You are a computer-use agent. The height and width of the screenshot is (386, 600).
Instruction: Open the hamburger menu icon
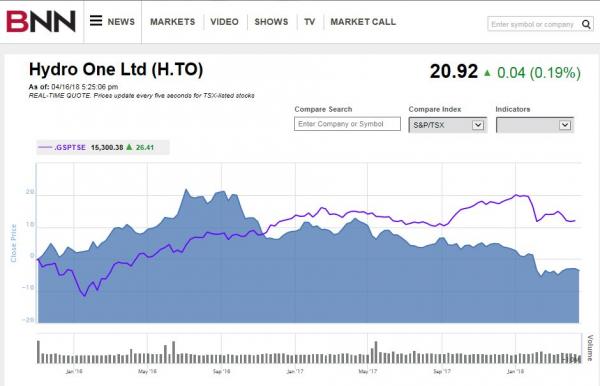click(x=96, y=21)
